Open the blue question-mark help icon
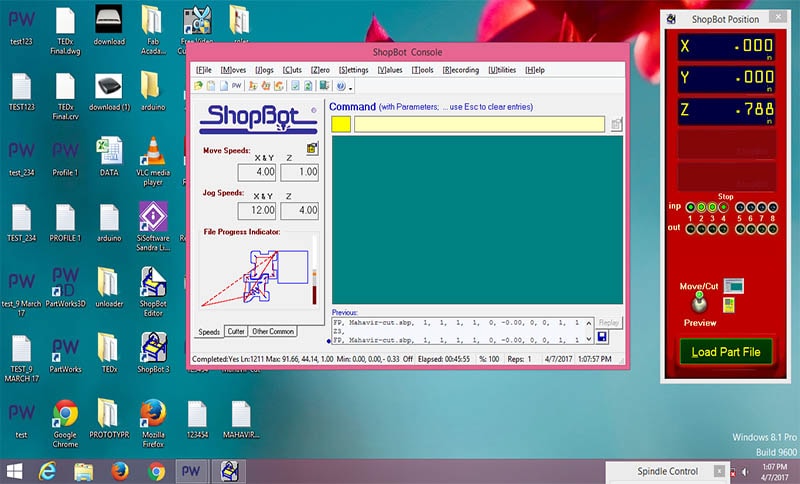Viewport: 800px width, 484px height. pos(341,86)
